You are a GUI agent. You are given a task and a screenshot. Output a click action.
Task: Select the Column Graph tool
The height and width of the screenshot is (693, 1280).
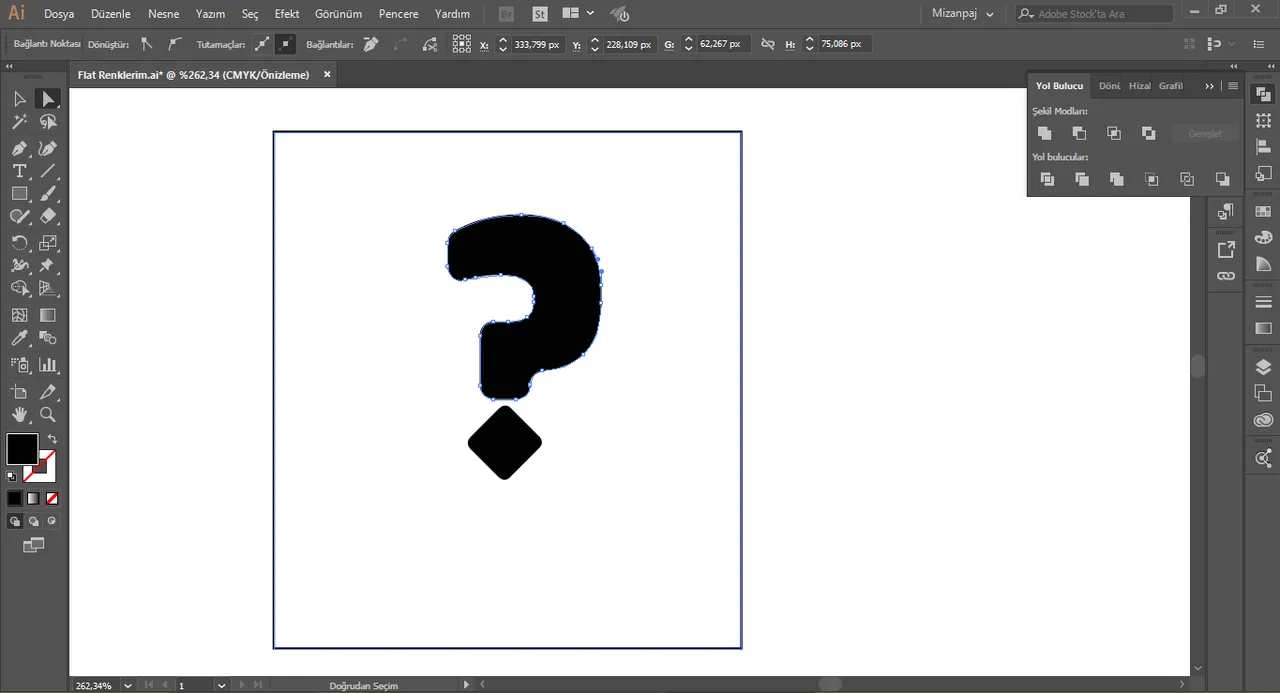(48, 365)
